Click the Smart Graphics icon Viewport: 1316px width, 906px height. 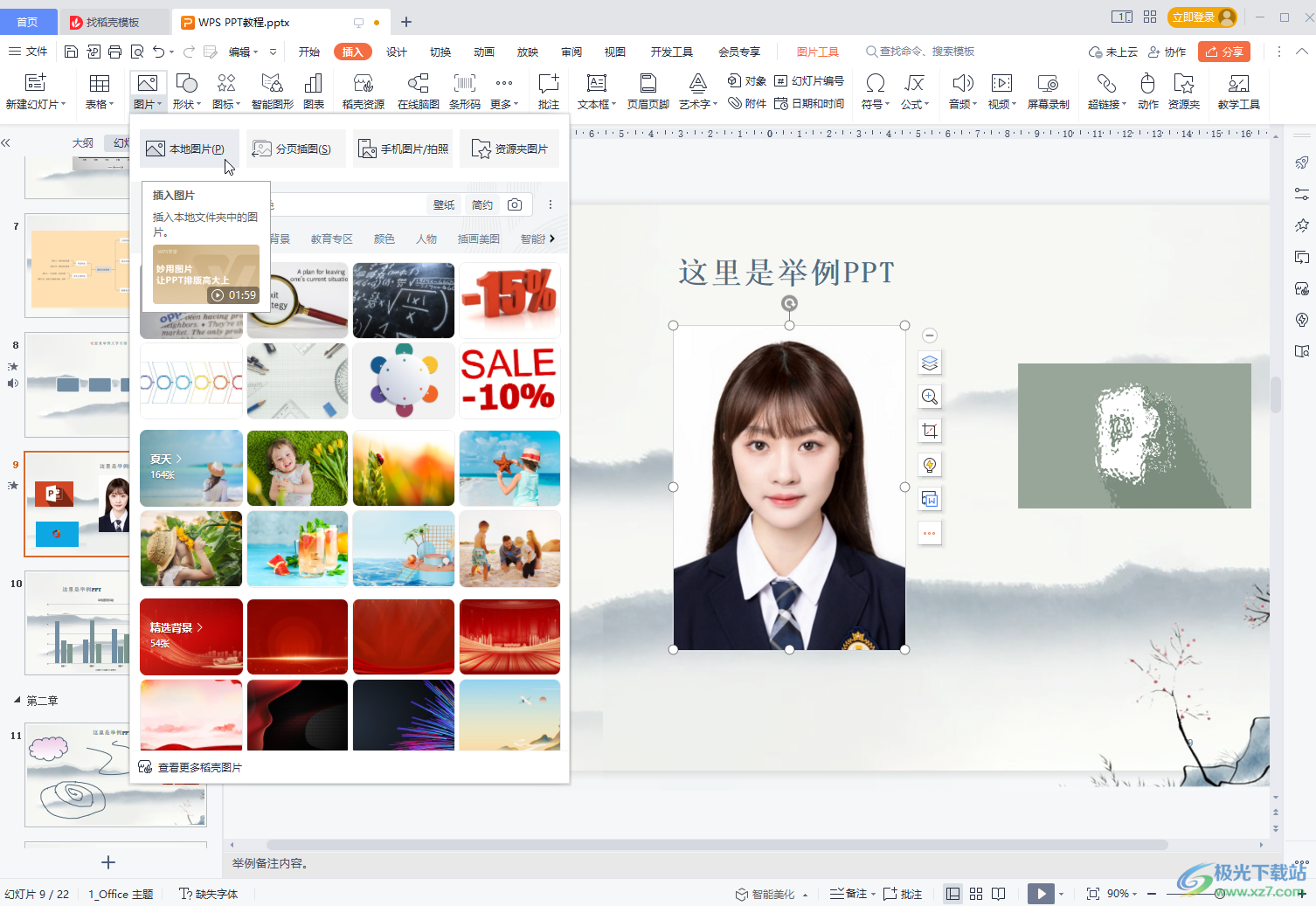(x=273, y=83)
